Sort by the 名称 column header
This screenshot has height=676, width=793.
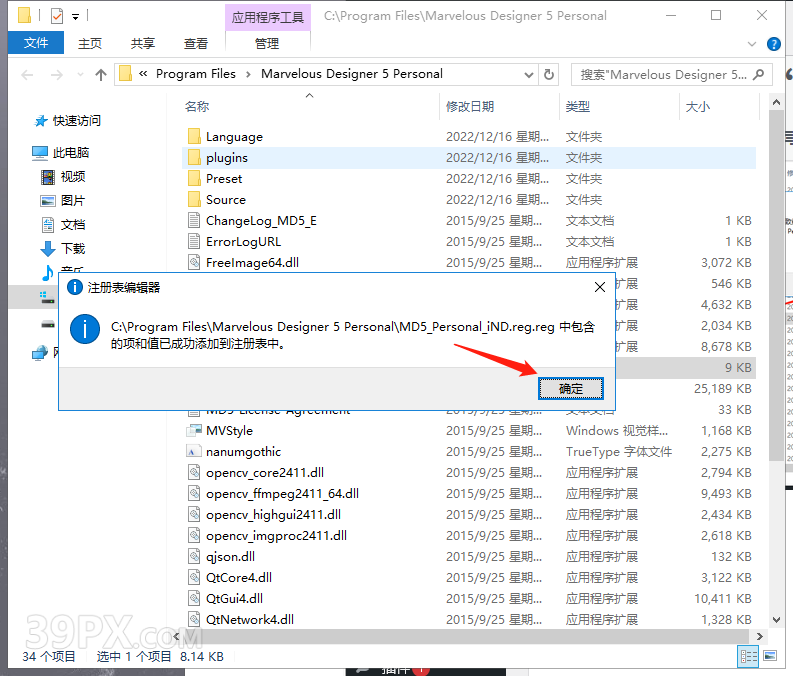[197, 106]
